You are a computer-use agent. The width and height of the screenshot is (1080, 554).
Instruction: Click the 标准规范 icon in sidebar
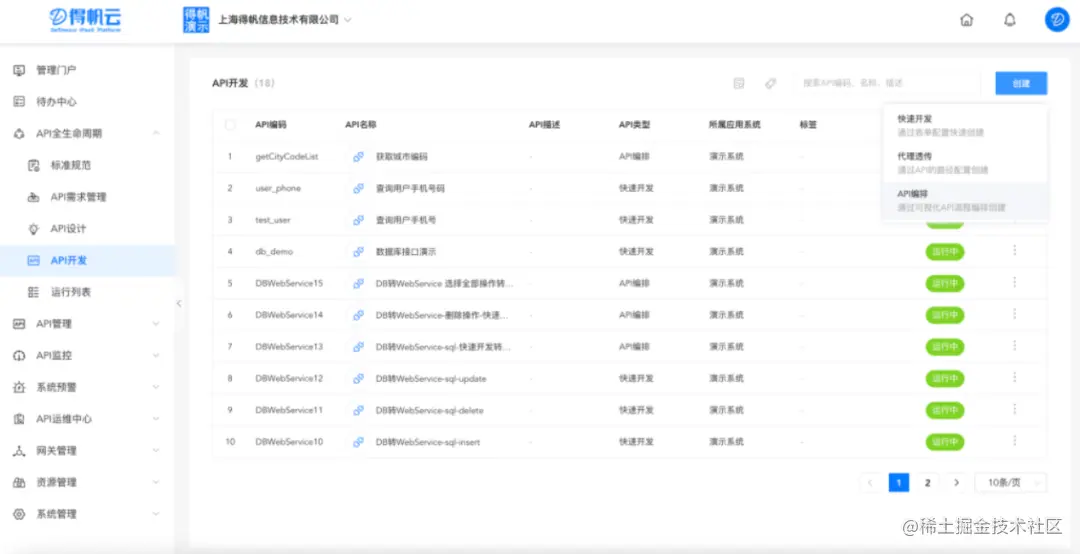(x=33, y=165)
